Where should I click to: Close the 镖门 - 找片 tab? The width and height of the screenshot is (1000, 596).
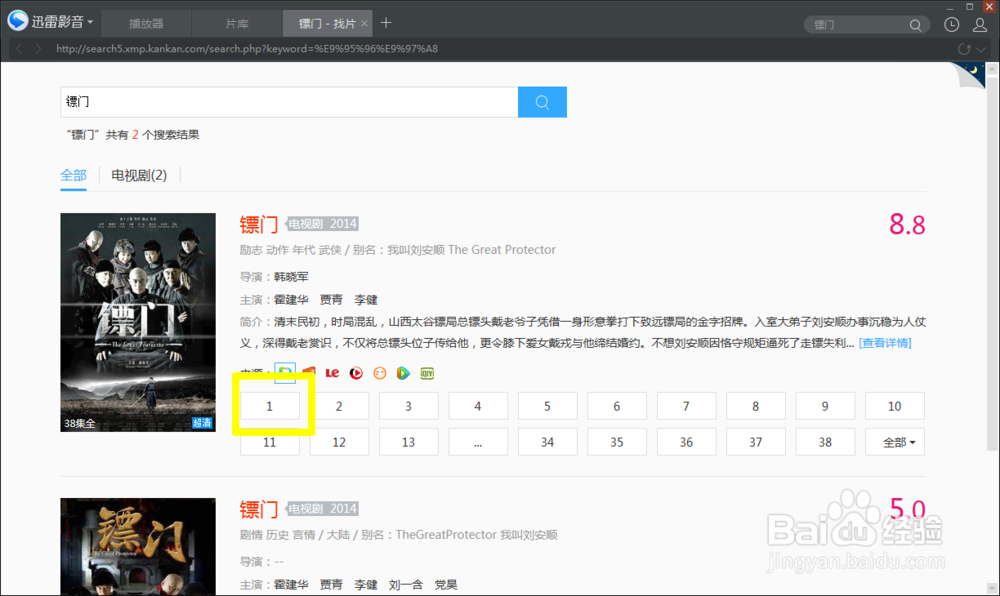tap(364, 24)
